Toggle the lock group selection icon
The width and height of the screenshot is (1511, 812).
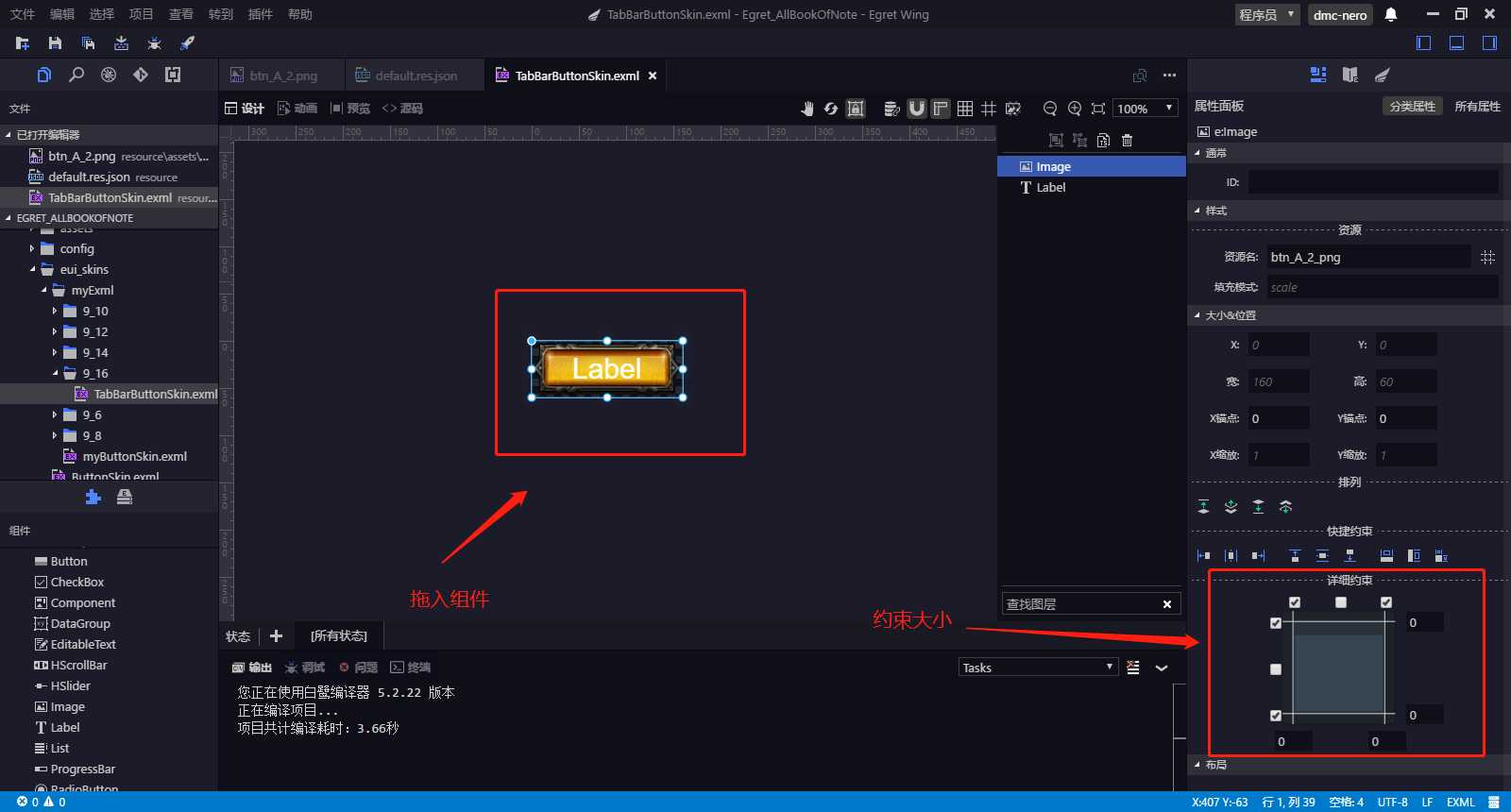pos(856,109)
